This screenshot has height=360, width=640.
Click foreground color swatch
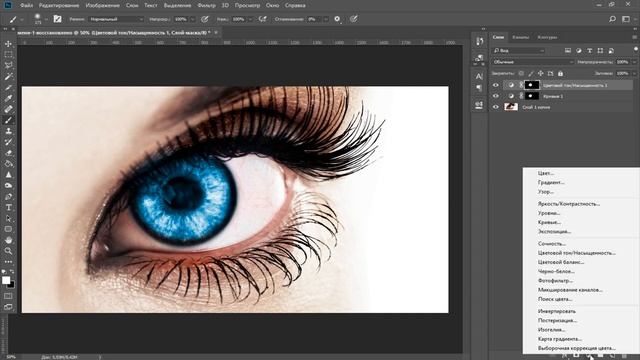[x=6, y=280]
